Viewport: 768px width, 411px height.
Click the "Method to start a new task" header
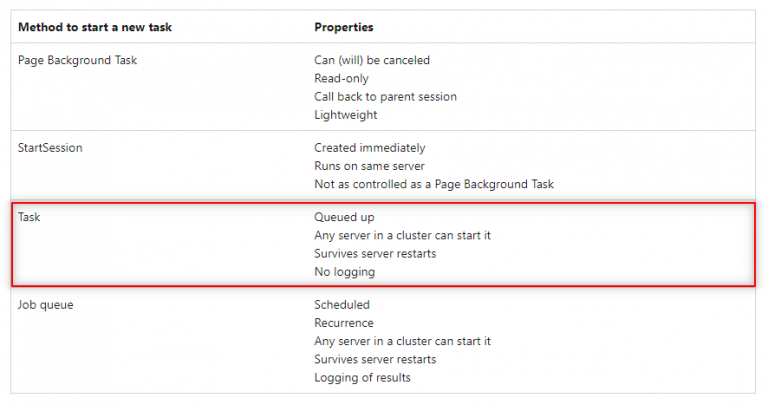[x=95, y=26]
